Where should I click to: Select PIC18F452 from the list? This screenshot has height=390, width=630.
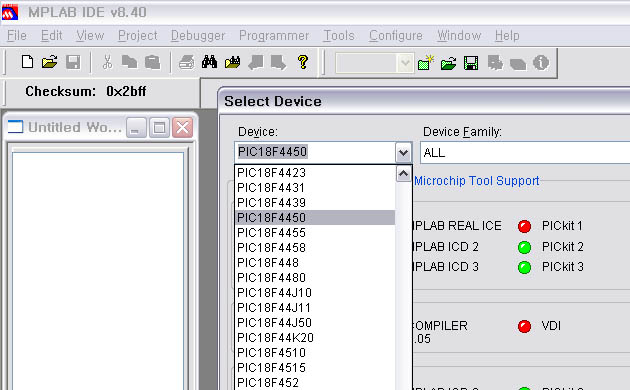(x=315, y=382)
